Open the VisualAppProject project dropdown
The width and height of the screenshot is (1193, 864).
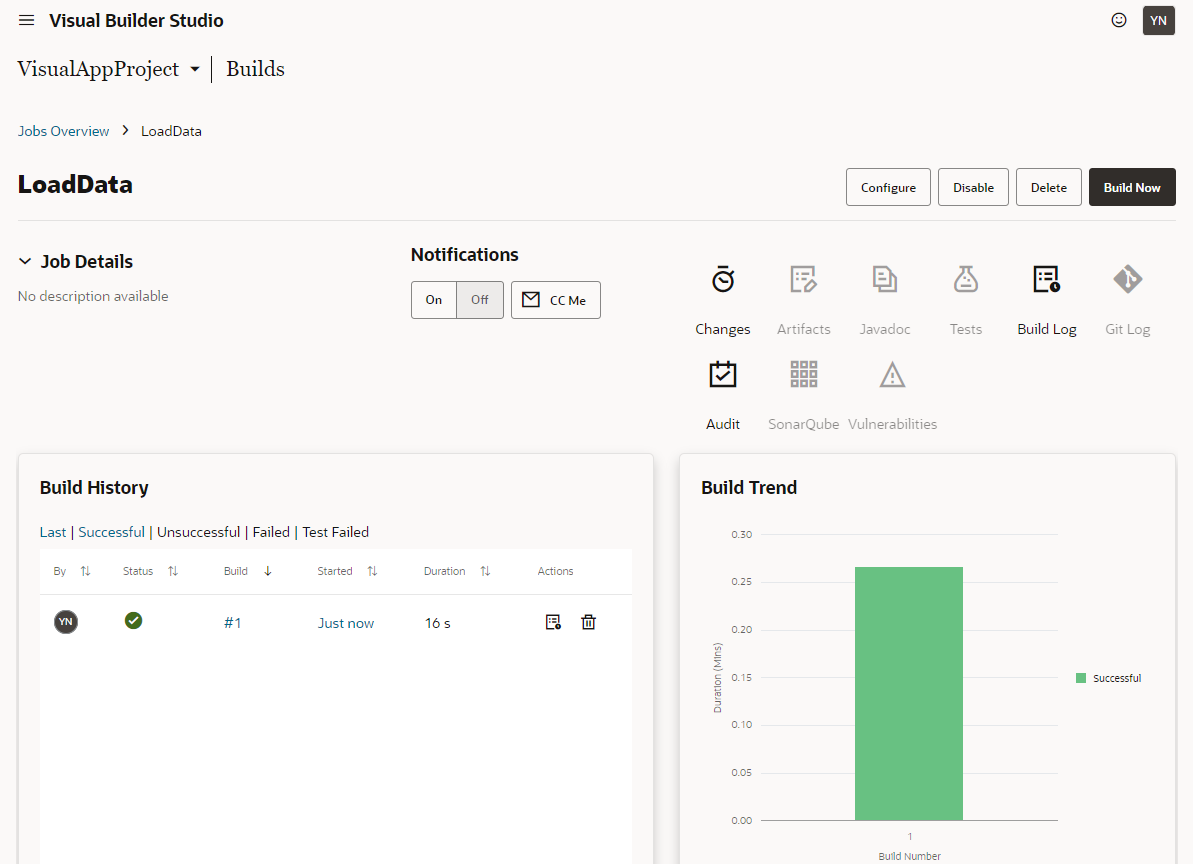coord(195,70)
